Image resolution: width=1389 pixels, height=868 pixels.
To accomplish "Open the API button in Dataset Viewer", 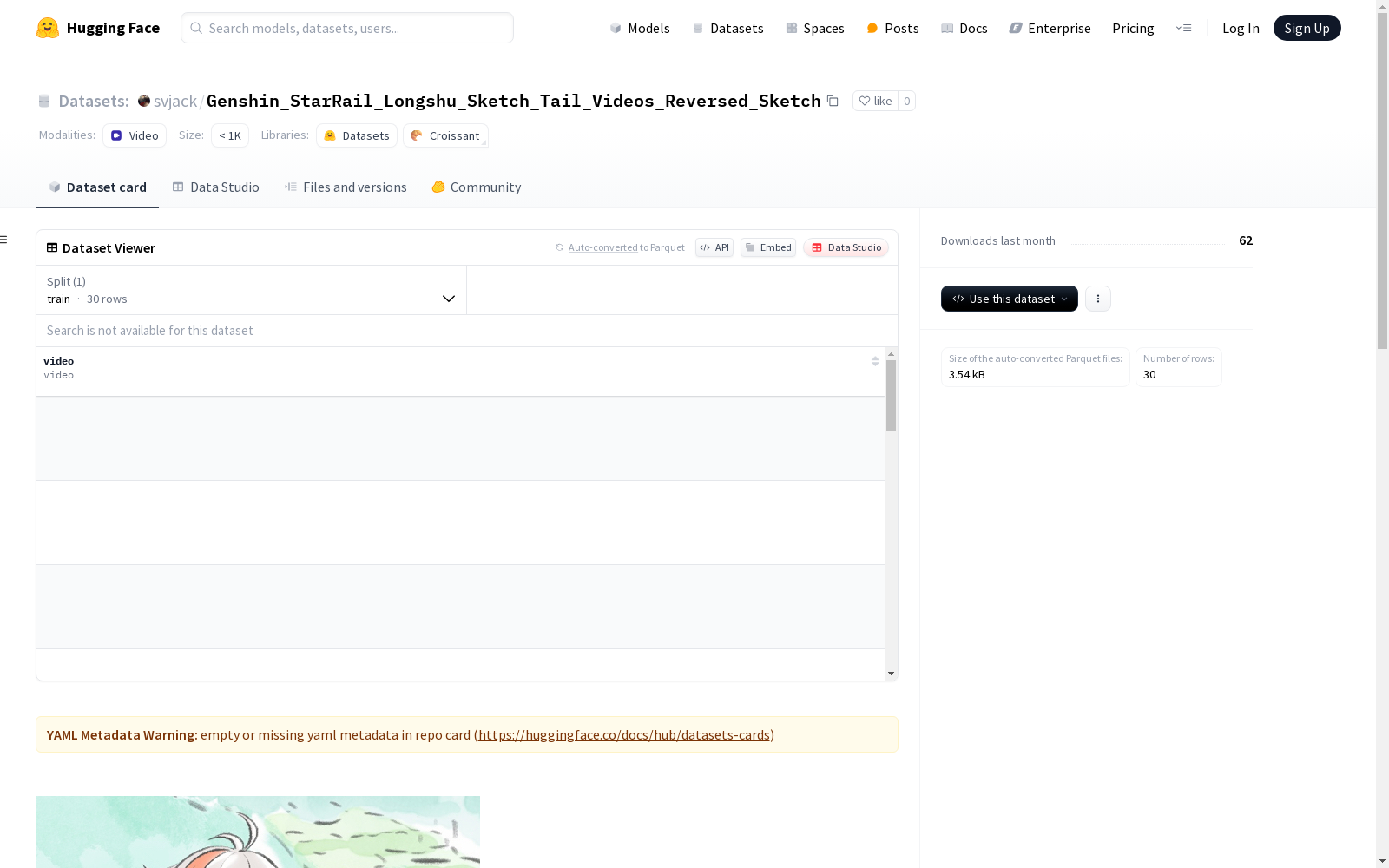I will (714, 247).
